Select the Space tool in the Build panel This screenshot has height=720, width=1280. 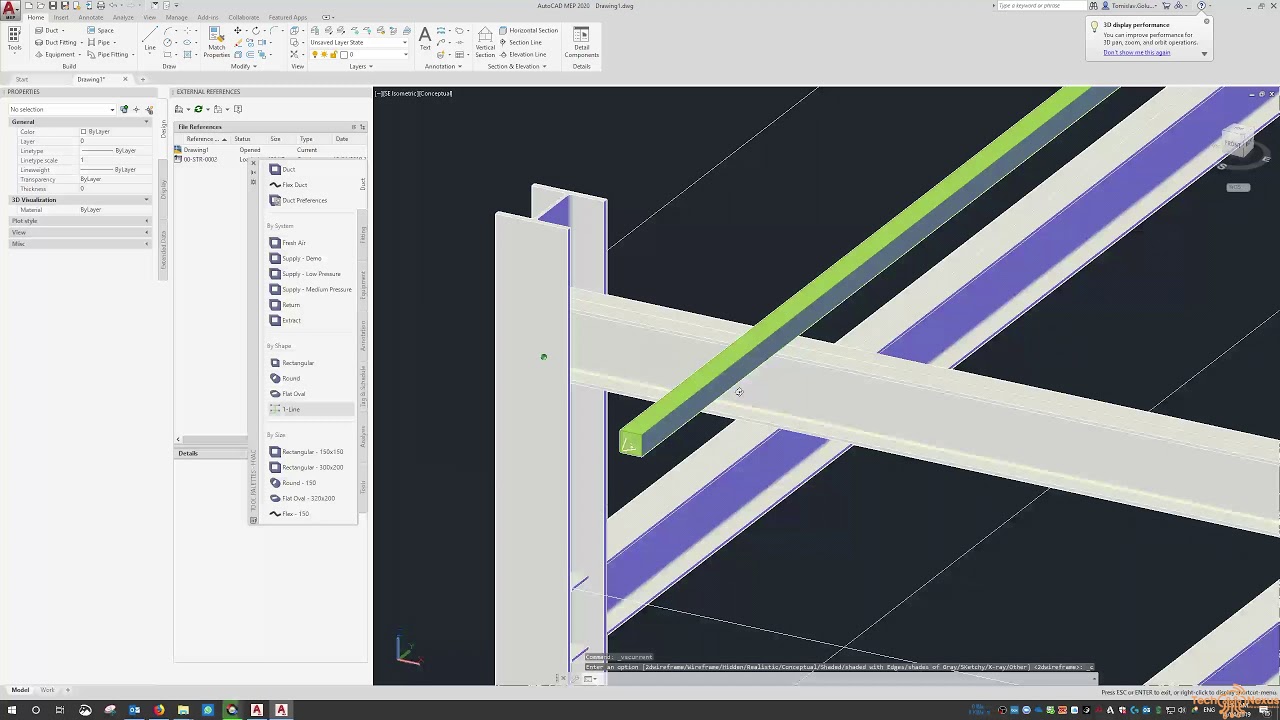(100, 30)
